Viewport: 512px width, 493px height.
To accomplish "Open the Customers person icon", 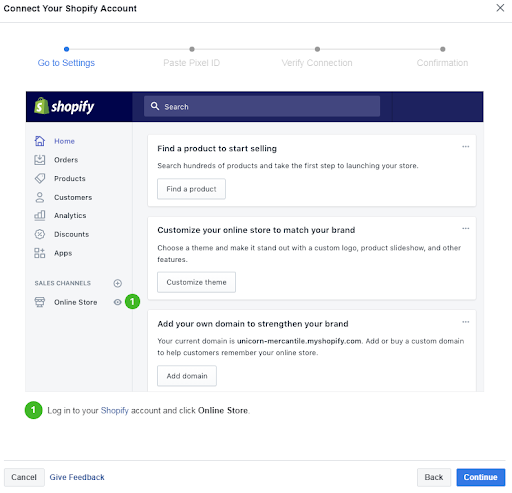I will click(x=40, y=197).
